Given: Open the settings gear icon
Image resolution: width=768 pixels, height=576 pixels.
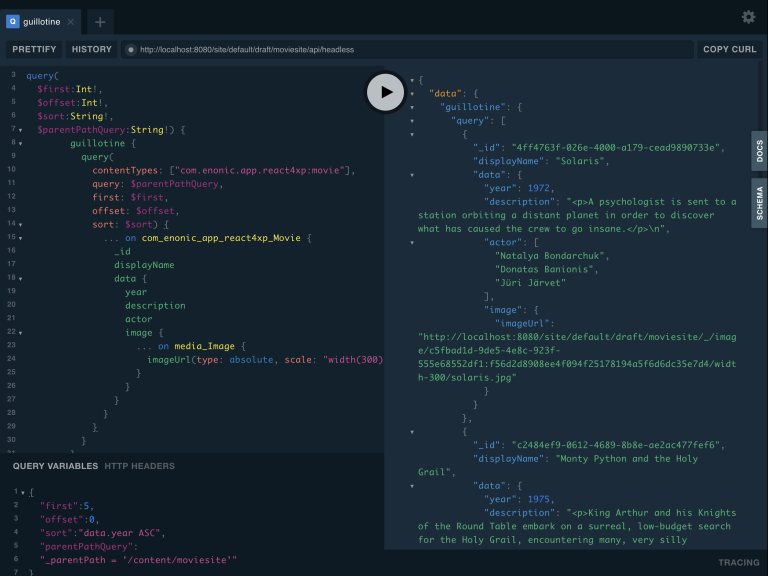Looking at the screenshot, I should pos(748,17).
